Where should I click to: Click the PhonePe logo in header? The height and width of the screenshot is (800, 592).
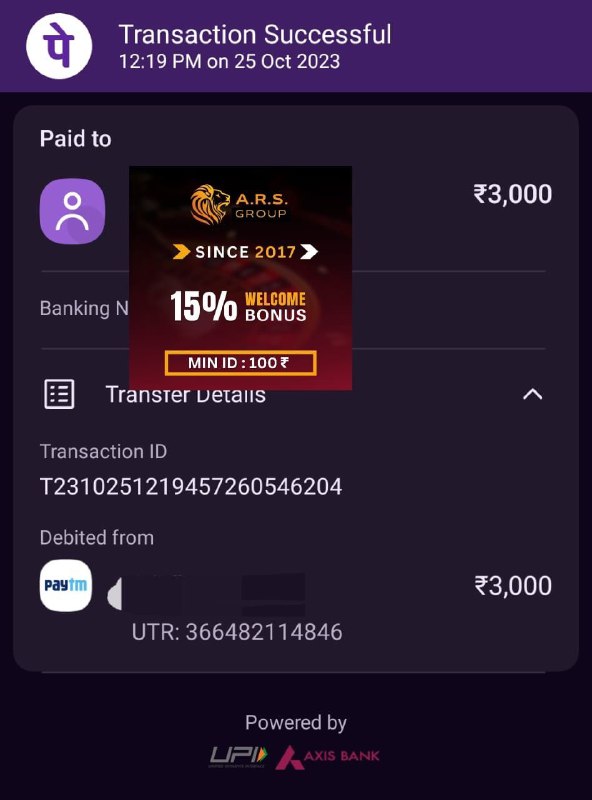59,46
